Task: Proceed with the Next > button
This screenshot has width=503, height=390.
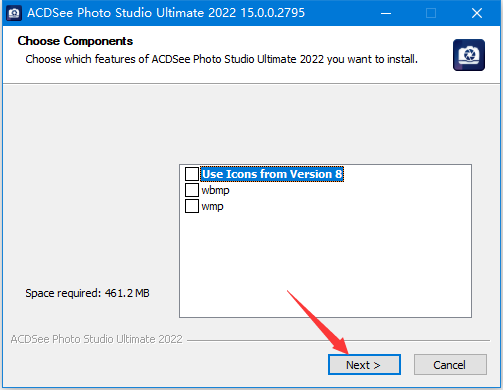Action: click(364, 365)
